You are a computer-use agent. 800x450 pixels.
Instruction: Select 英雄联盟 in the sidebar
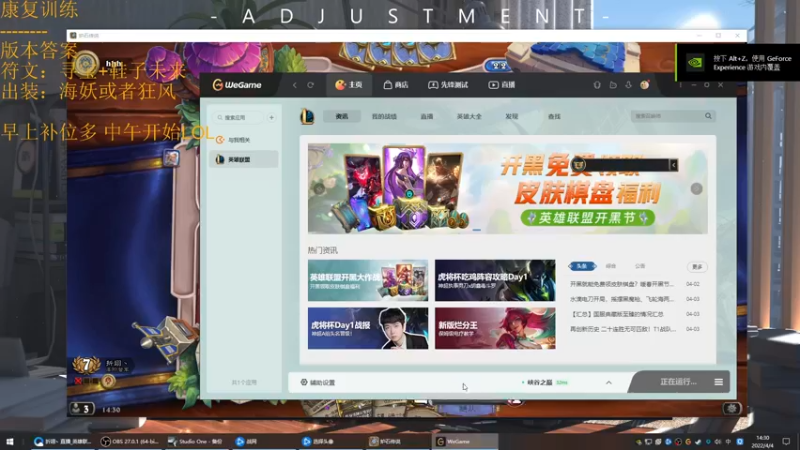click(244, 160)
